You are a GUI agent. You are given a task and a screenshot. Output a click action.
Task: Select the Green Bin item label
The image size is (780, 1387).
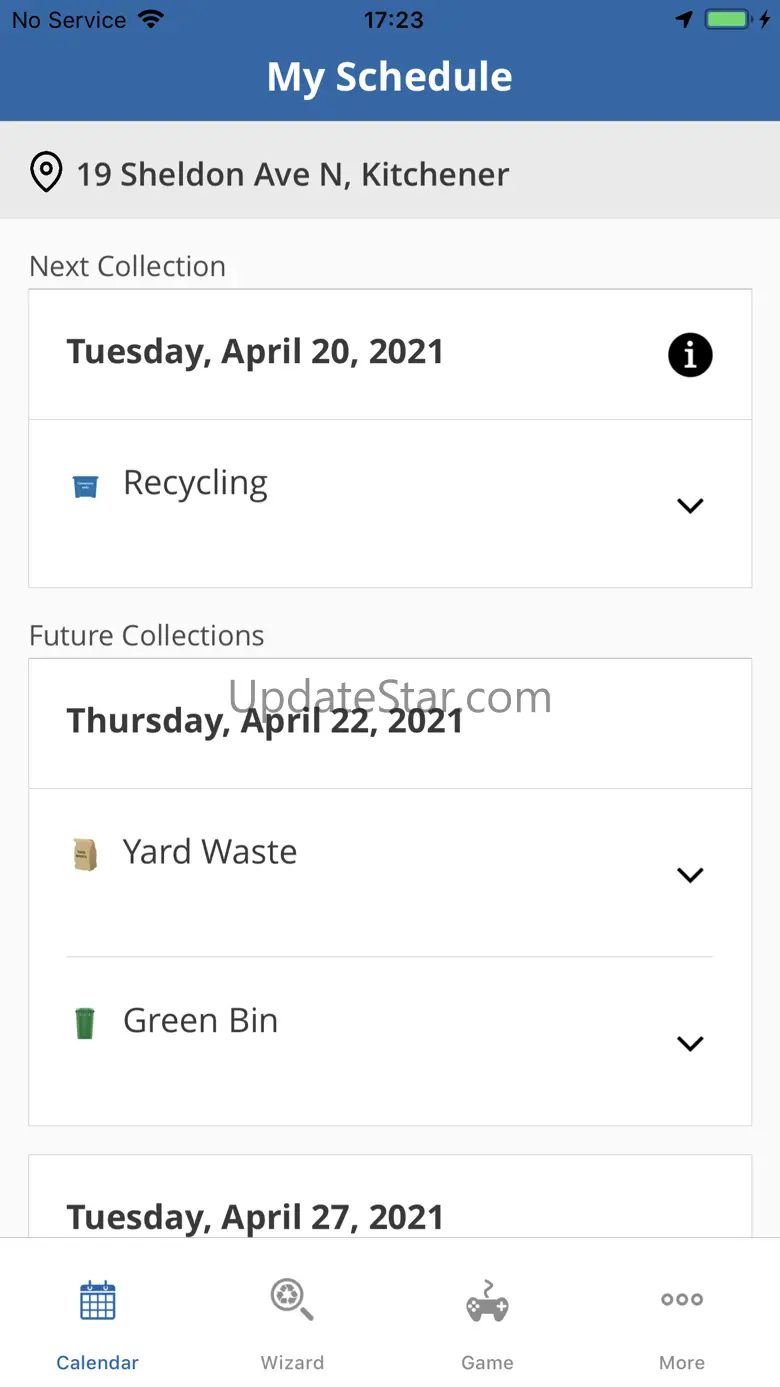point(200,1021)
